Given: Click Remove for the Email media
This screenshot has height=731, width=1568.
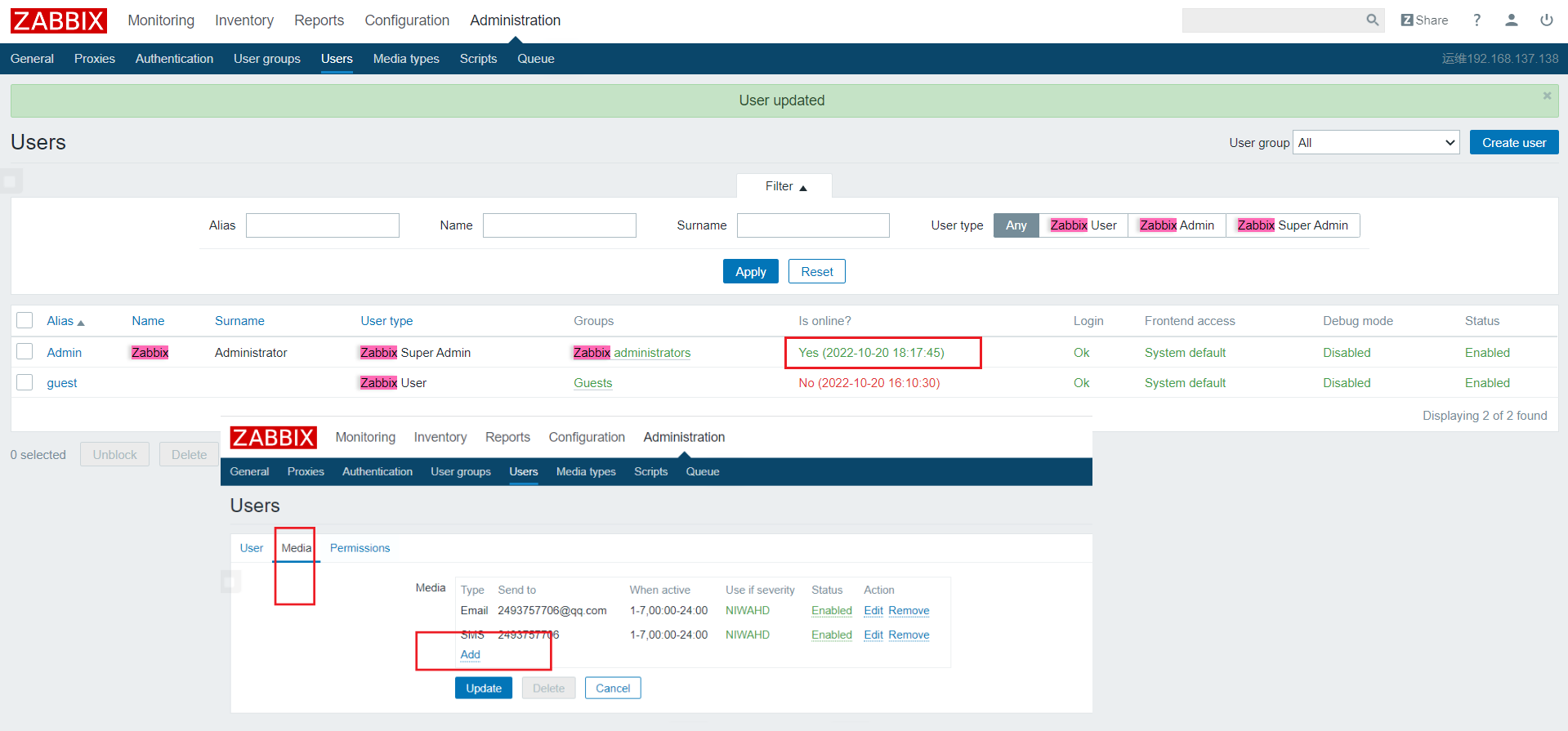Looking at the screenshot, I should pyautogui.click(x=909, y=611).
